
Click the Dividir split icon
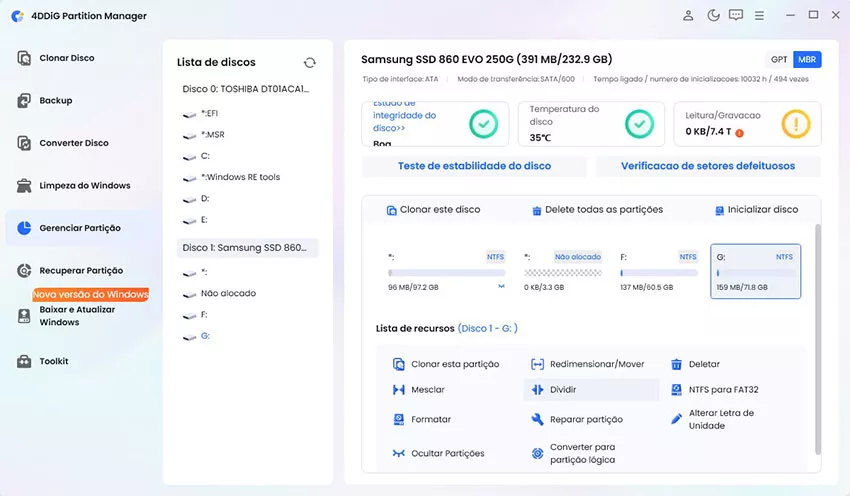click(537, 390)
